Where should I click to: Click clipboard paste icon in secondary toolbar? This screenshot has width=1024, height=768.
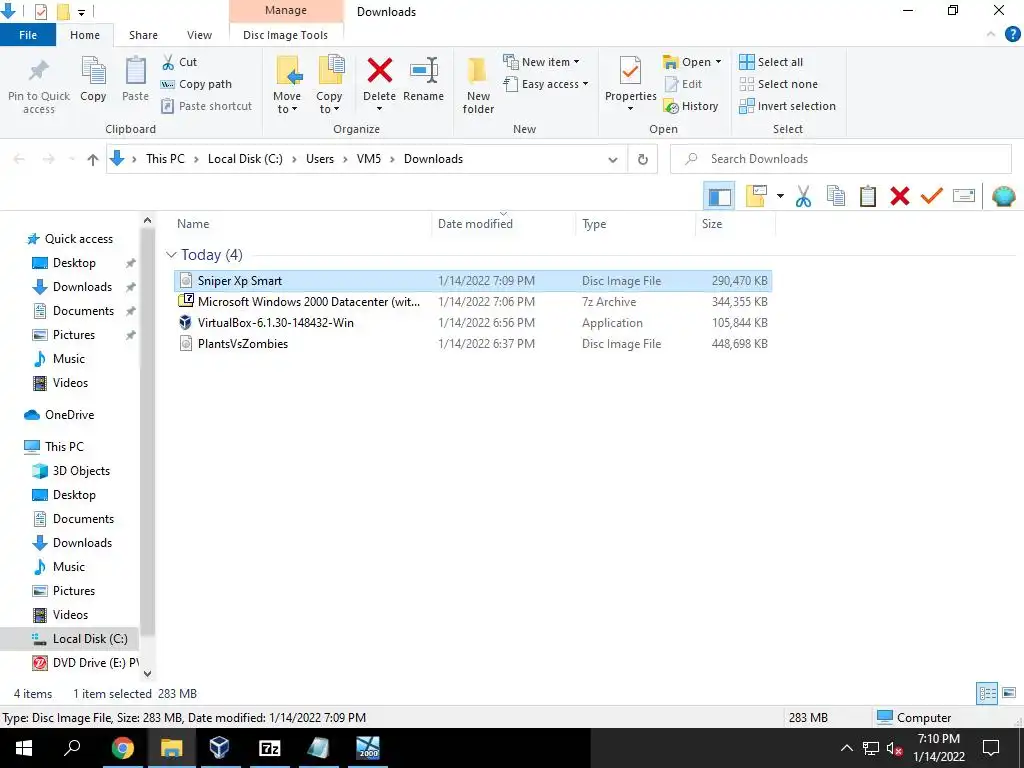pyautogui.click(x=868, y=196)
